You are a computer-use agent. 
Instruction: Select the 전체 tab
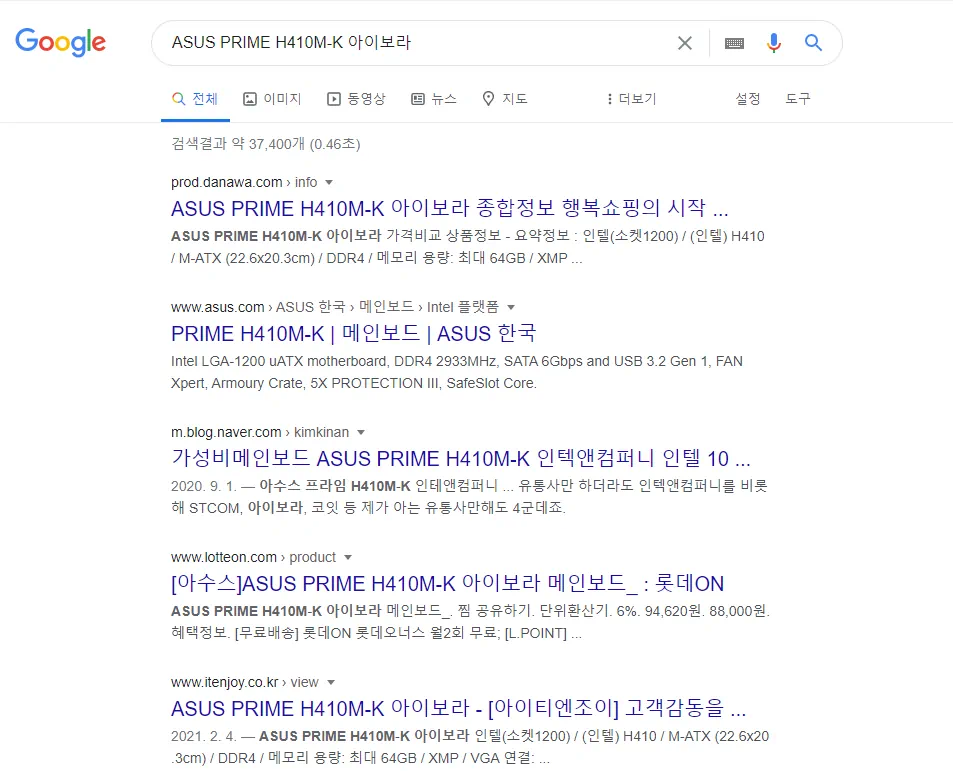(x=195, y=99)
